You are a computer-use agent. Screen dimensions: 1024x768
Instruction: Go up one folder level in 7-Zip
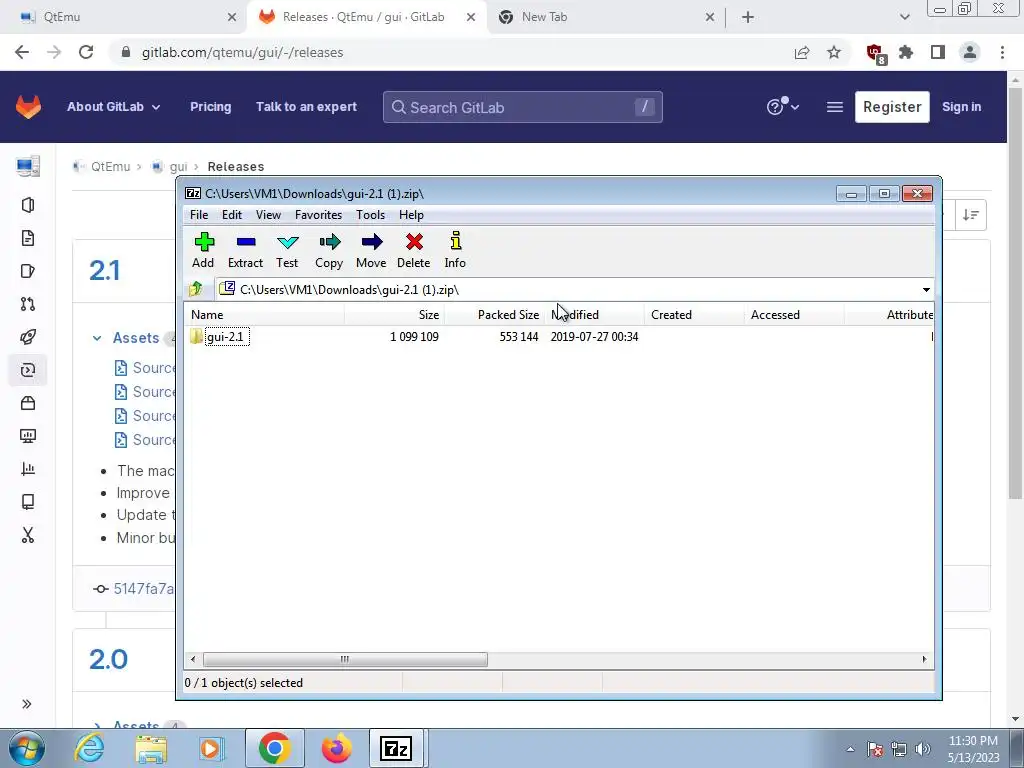coord(196,289)
